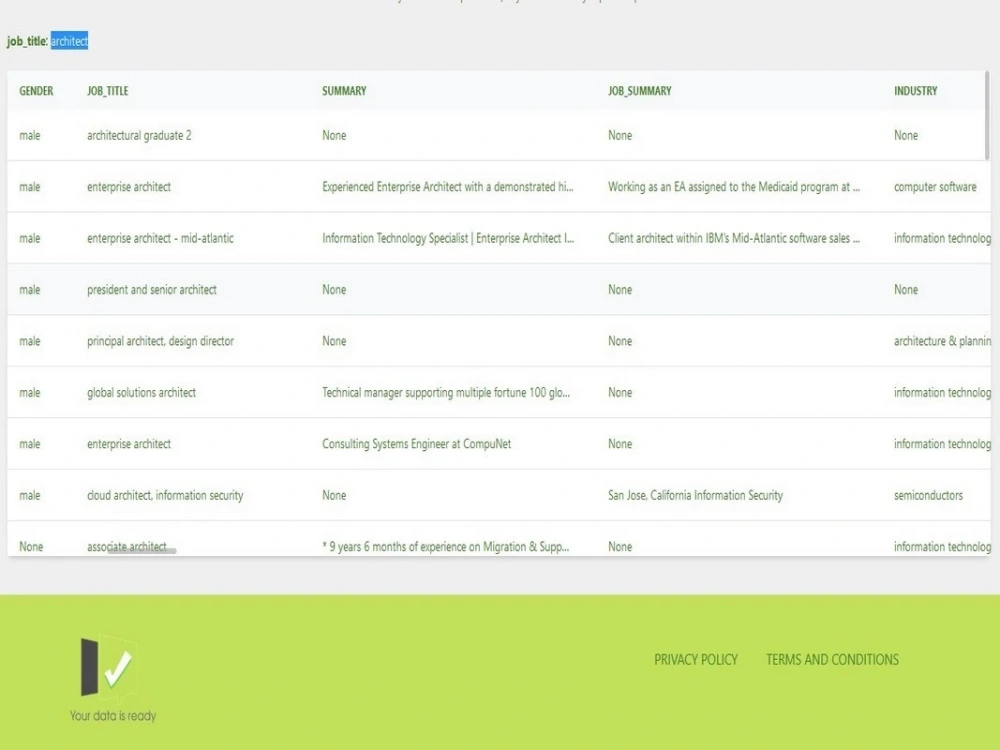Click the vertical scrollbar of the table
This screenshot has height=750, width=1000.
coord(987,115)
